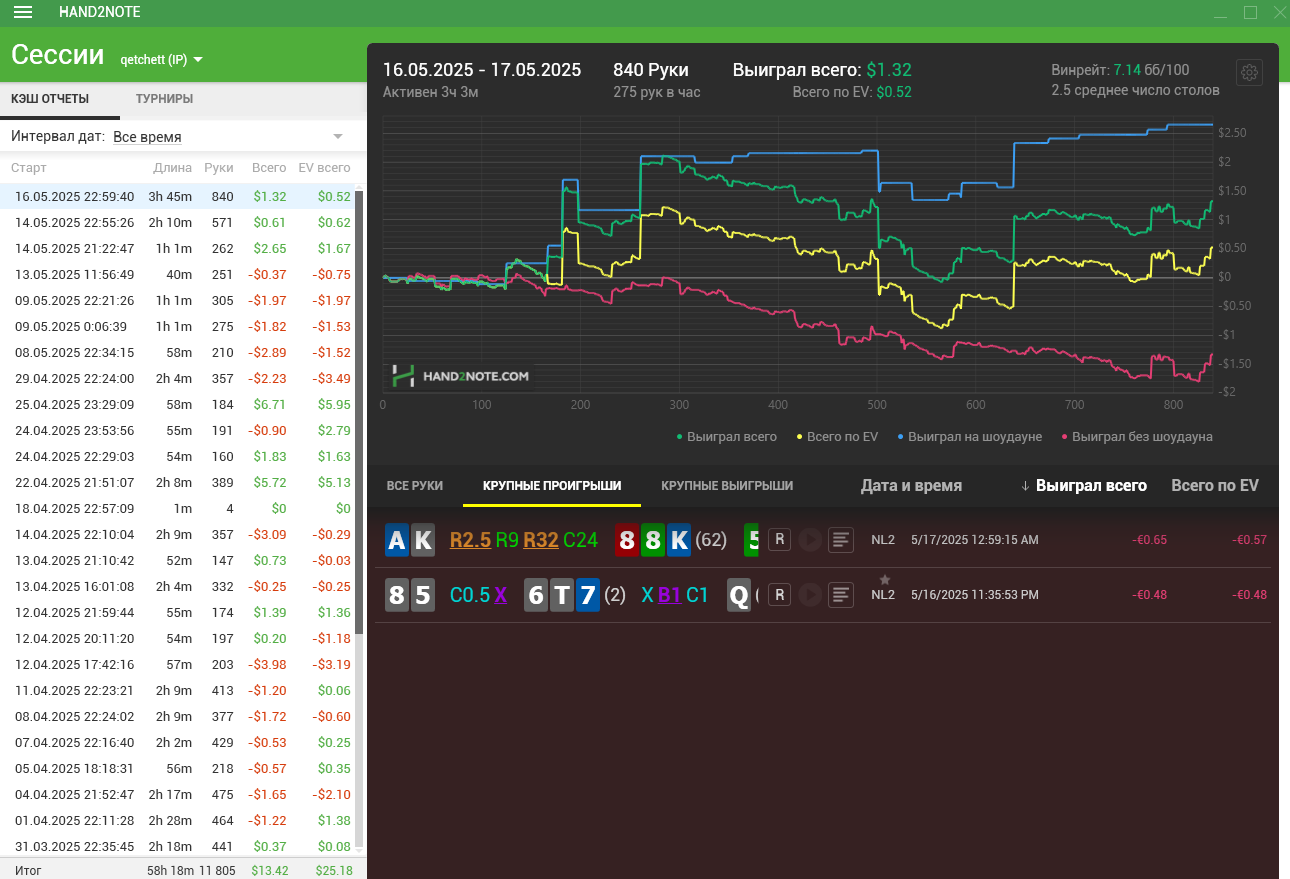Click the play button on 85 hand

(x=810, y=595)
